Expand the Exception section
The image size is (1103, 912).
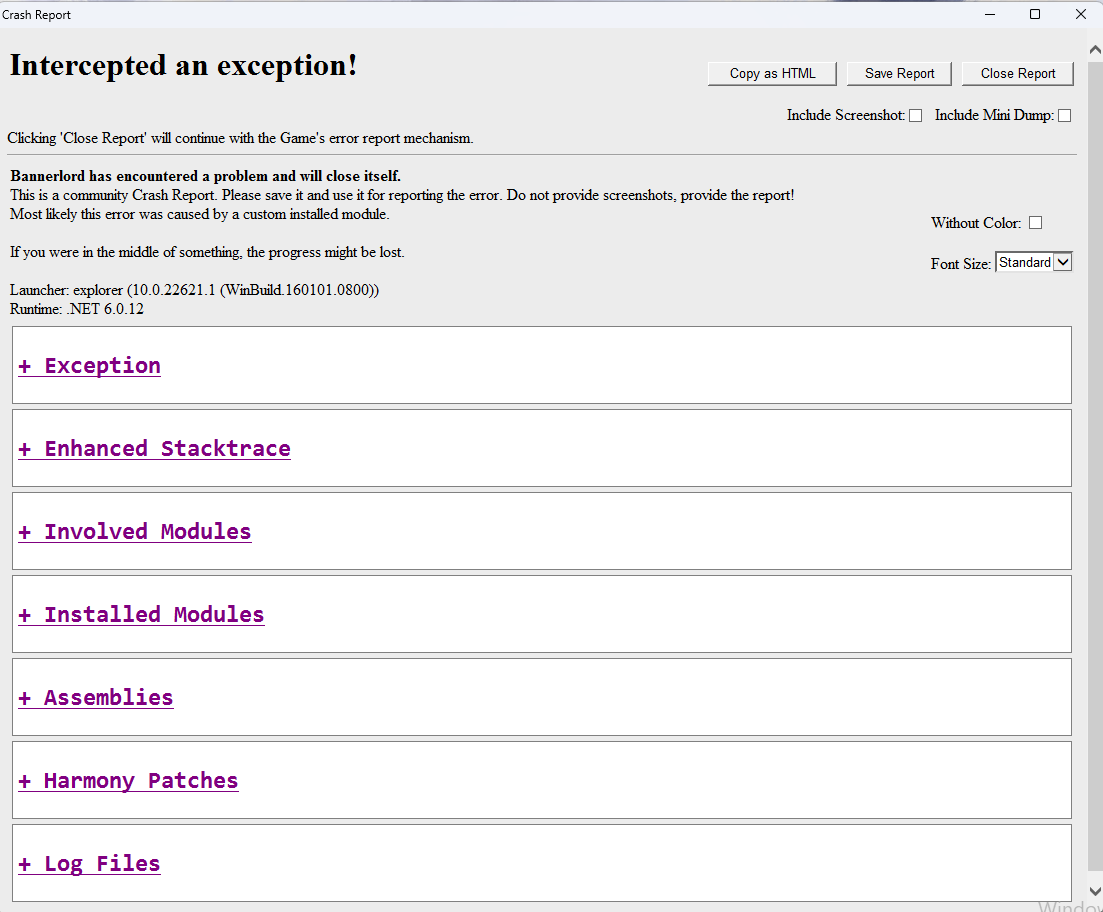click(89, 366)
